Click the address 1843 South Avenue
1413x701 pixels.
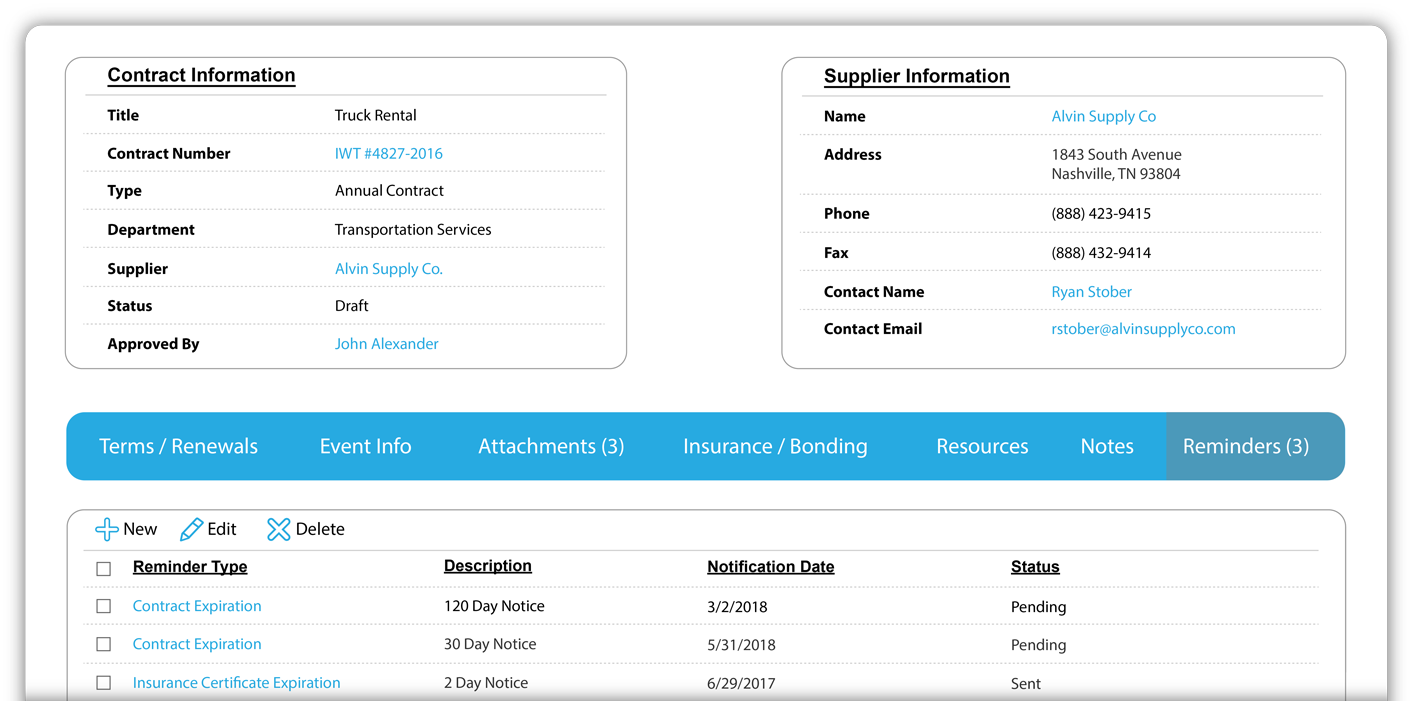tap(1116, 155)
